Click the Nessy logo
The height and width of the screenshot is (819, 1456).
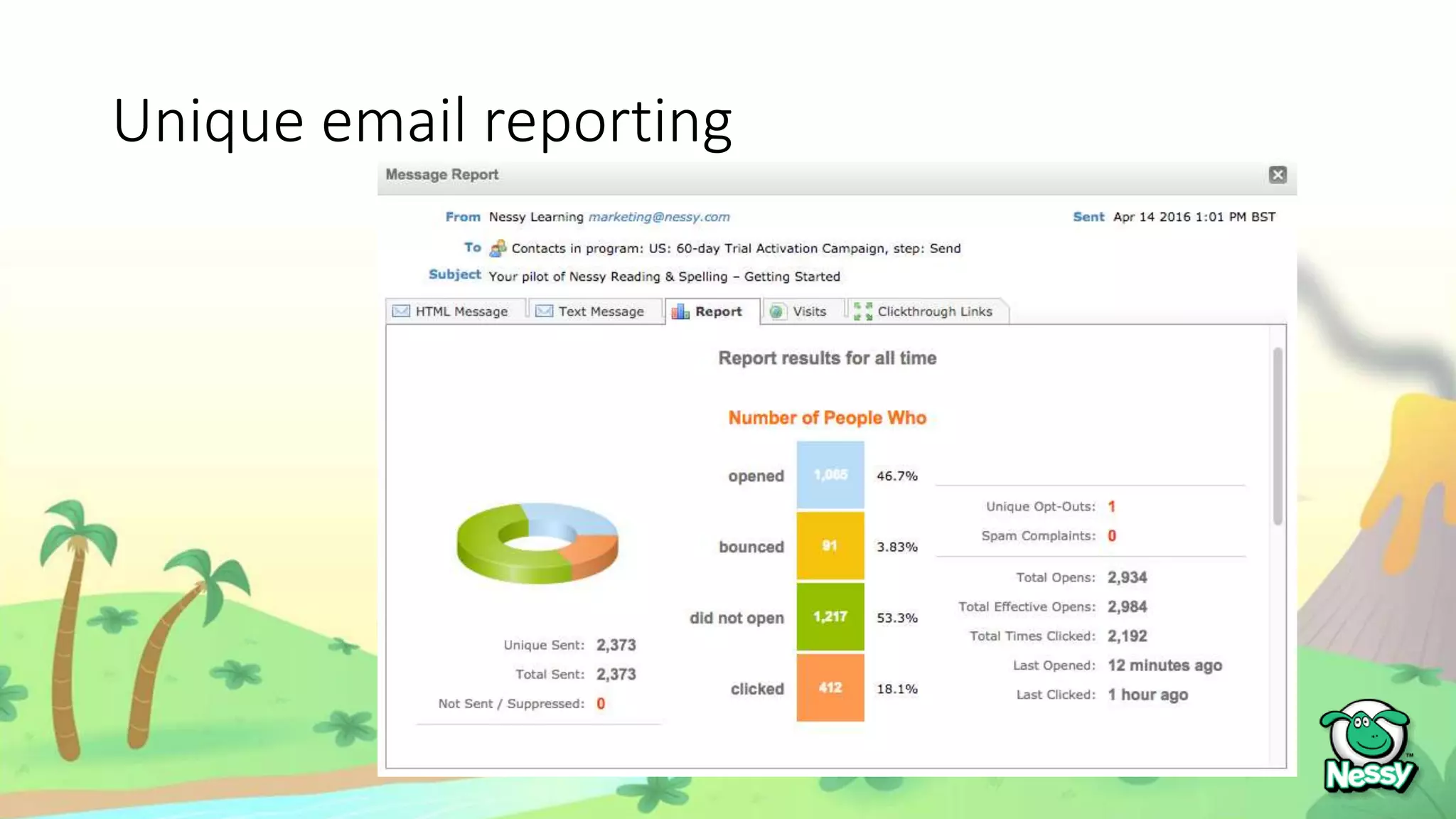tap(1369, 746)
